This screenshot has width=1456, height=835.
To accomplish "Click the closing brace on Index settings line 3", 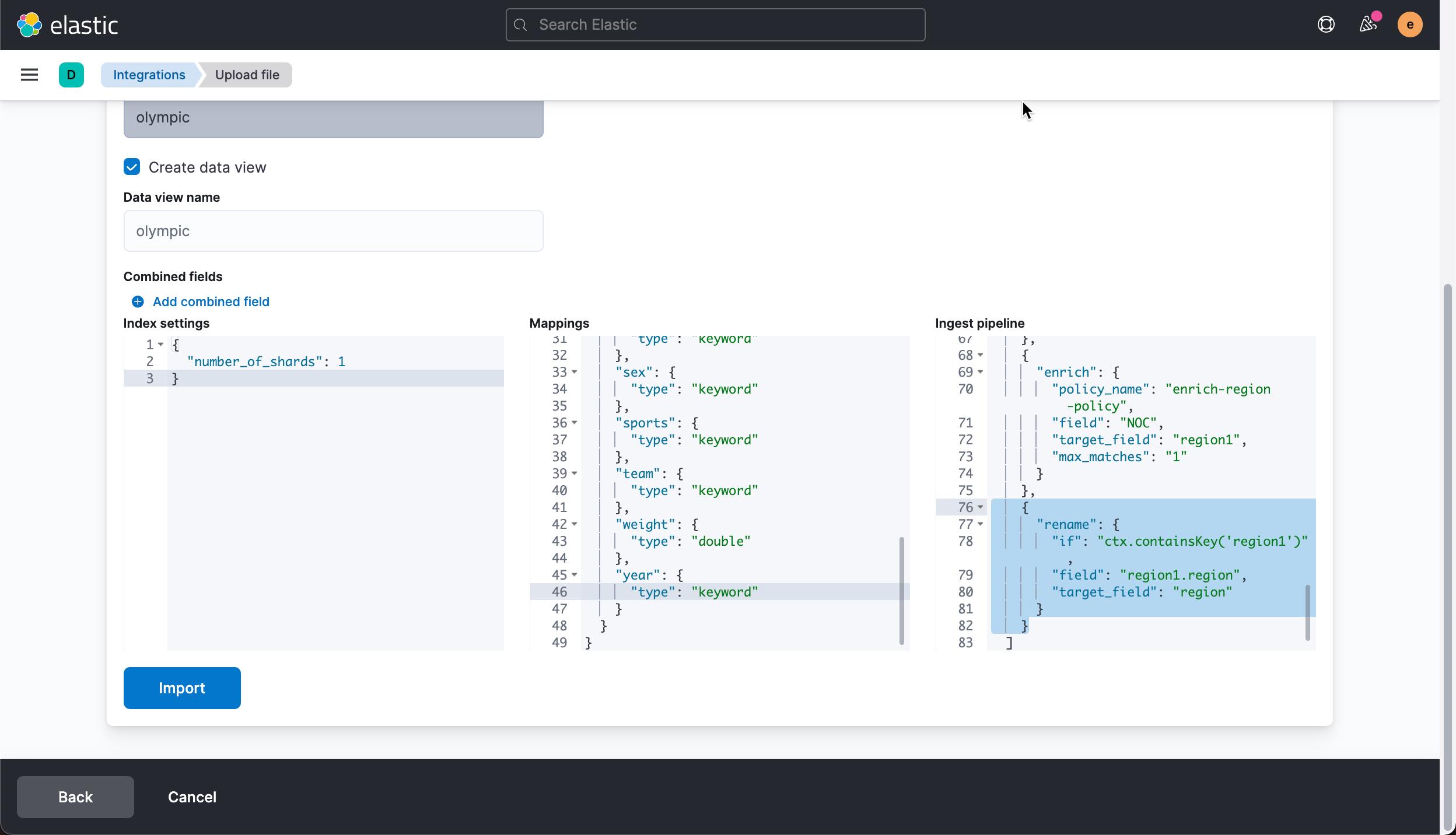I will (175, 378).
